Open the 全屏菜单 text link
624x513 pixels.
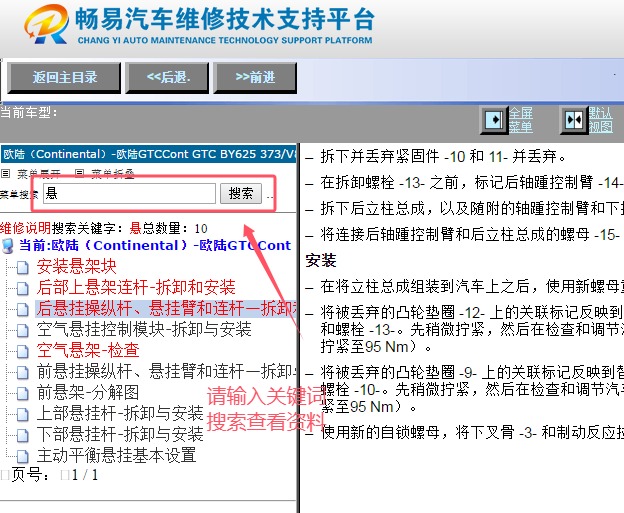coord(521,120)
